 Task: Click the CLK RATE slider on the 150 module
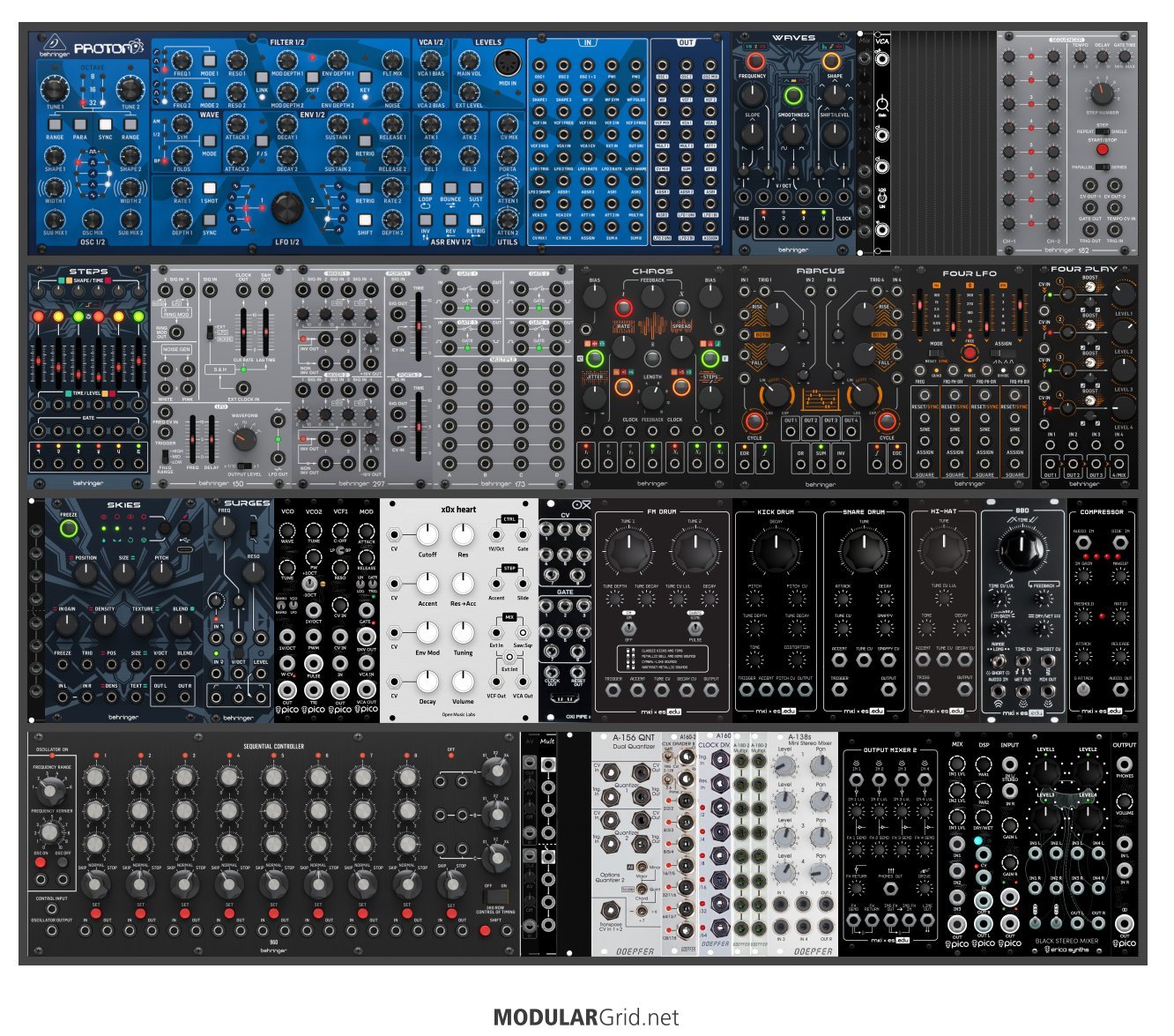(x=244, y=332)
